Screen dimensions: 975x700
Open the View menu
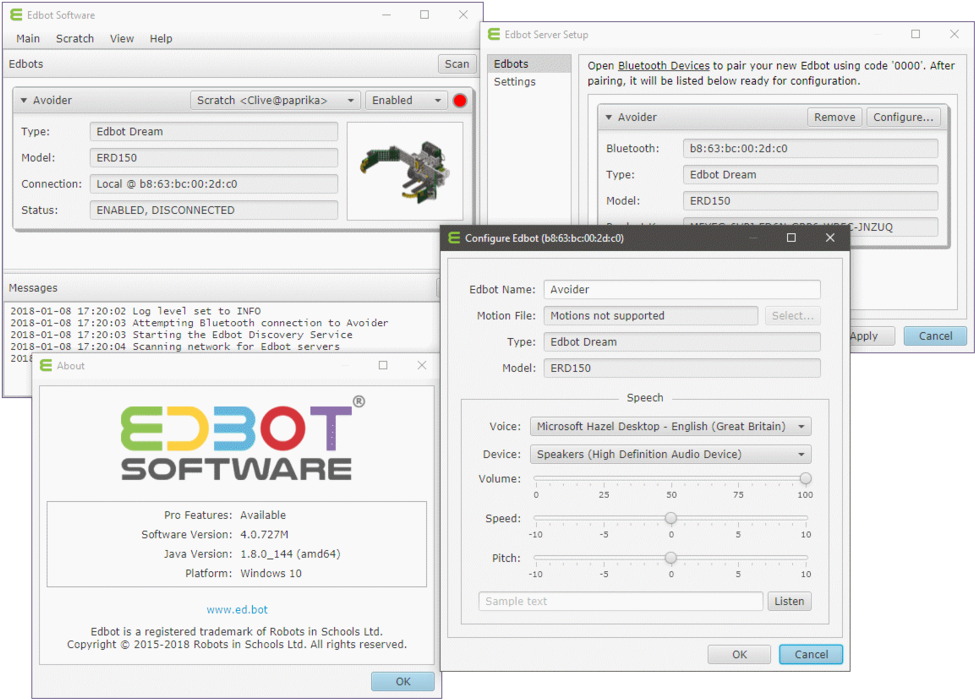pyautogui.click(x=122, y=39)
